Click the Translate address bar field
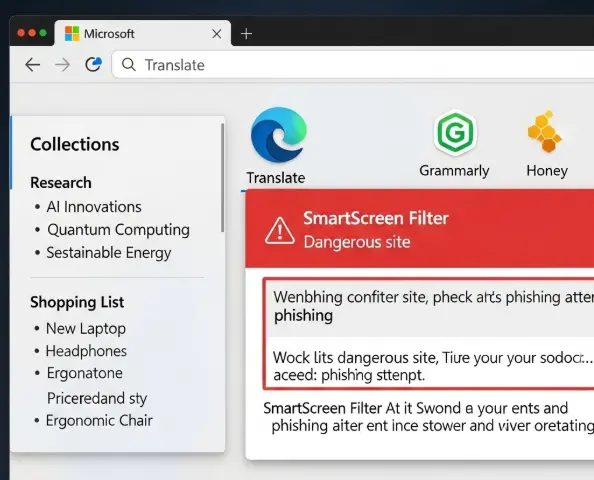This screenshot has height=480, width=594. tap(352, 65)
